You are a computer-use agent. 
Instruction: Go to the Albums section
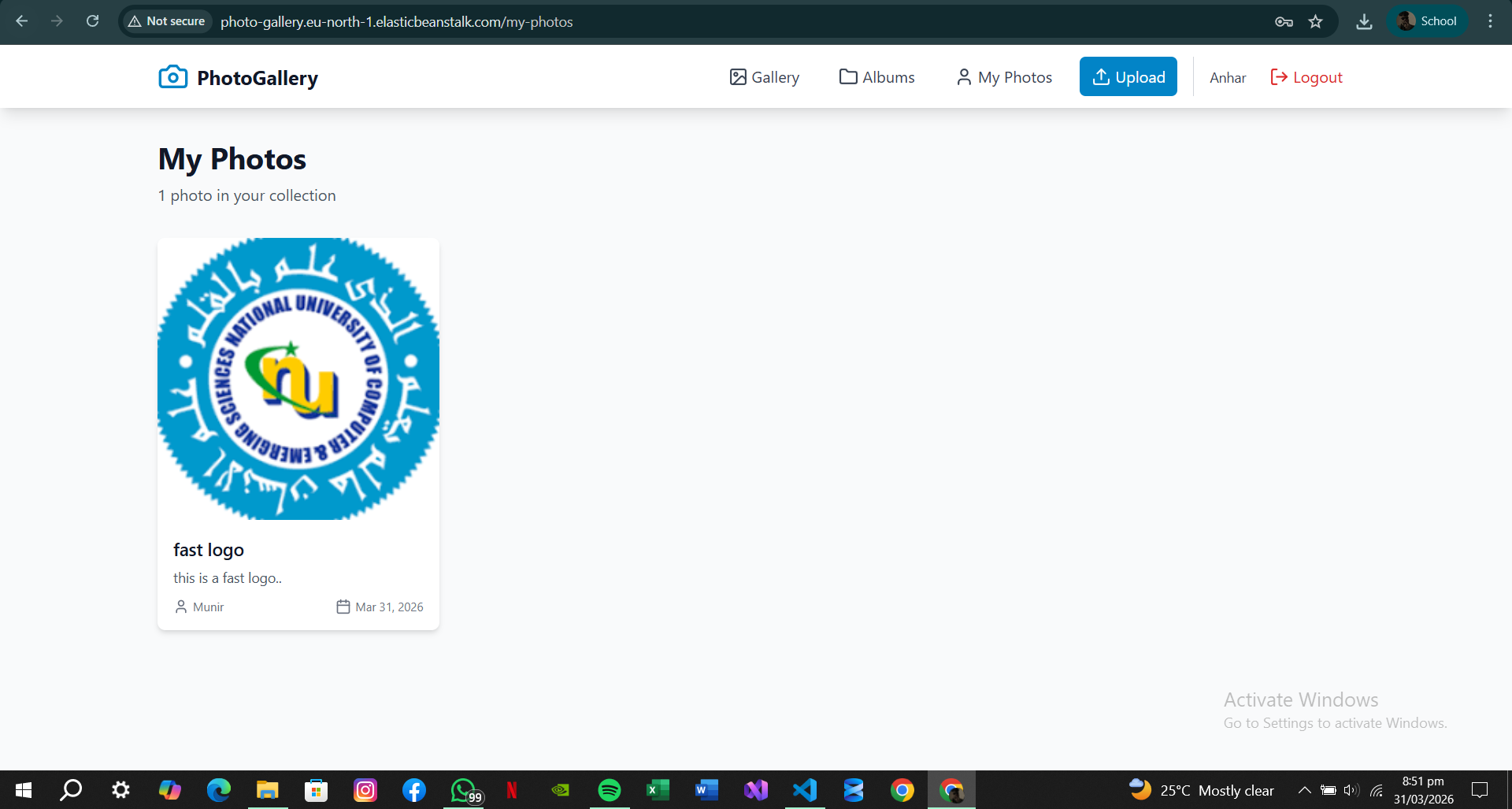tap(876, 77)
